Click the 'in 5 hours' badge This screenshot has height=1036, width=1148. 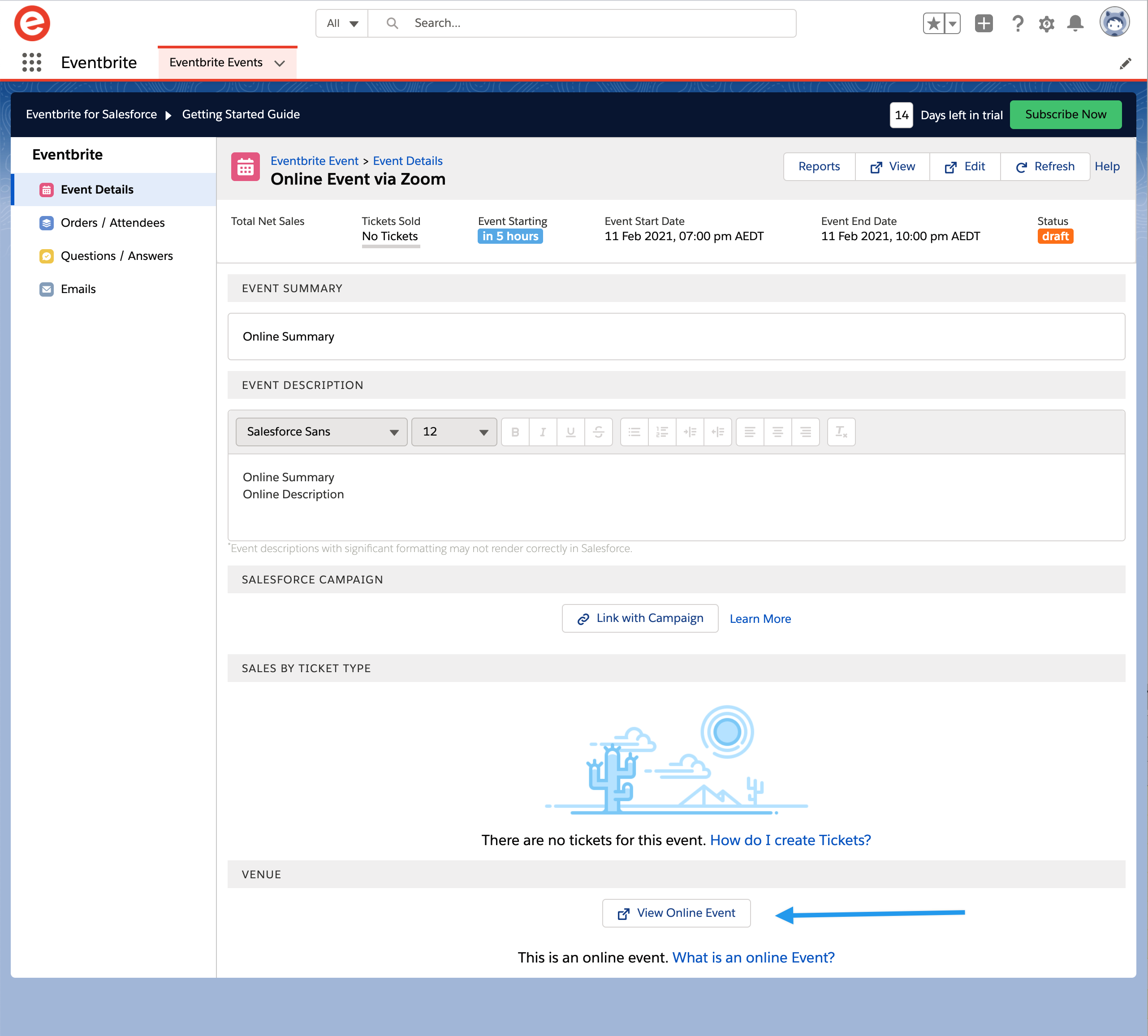click(x=510, y=236)
